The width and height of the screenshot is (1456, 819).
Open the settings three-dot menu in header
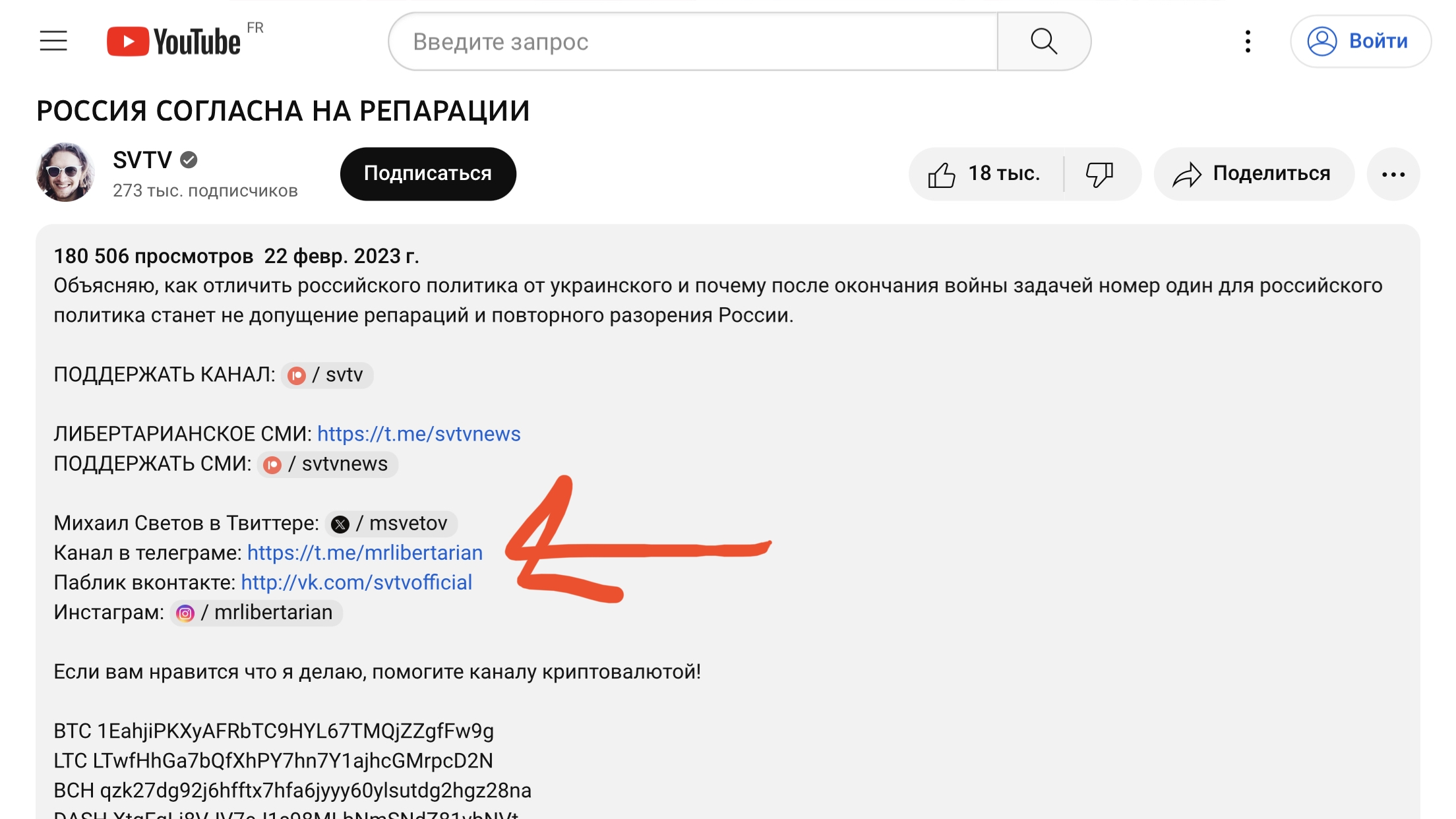pyautogui.click(x=1248, y=42)
